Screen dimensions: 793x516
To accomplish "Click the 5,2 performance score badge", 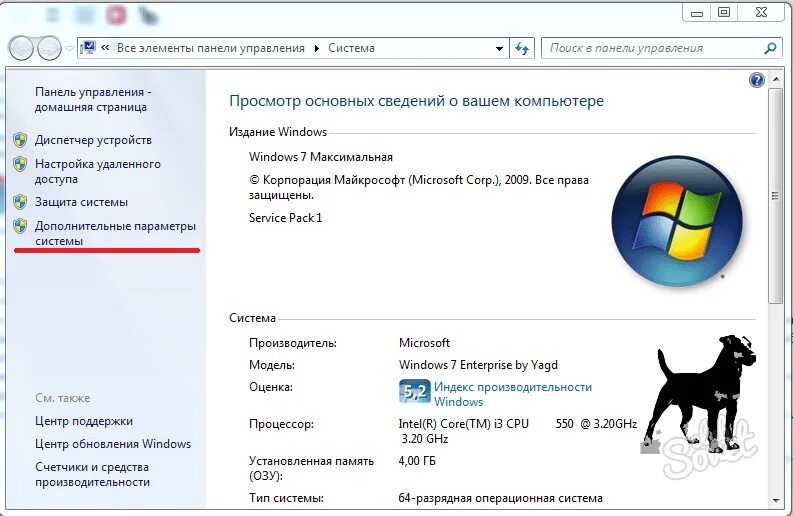I will click(x=415, y=392).
